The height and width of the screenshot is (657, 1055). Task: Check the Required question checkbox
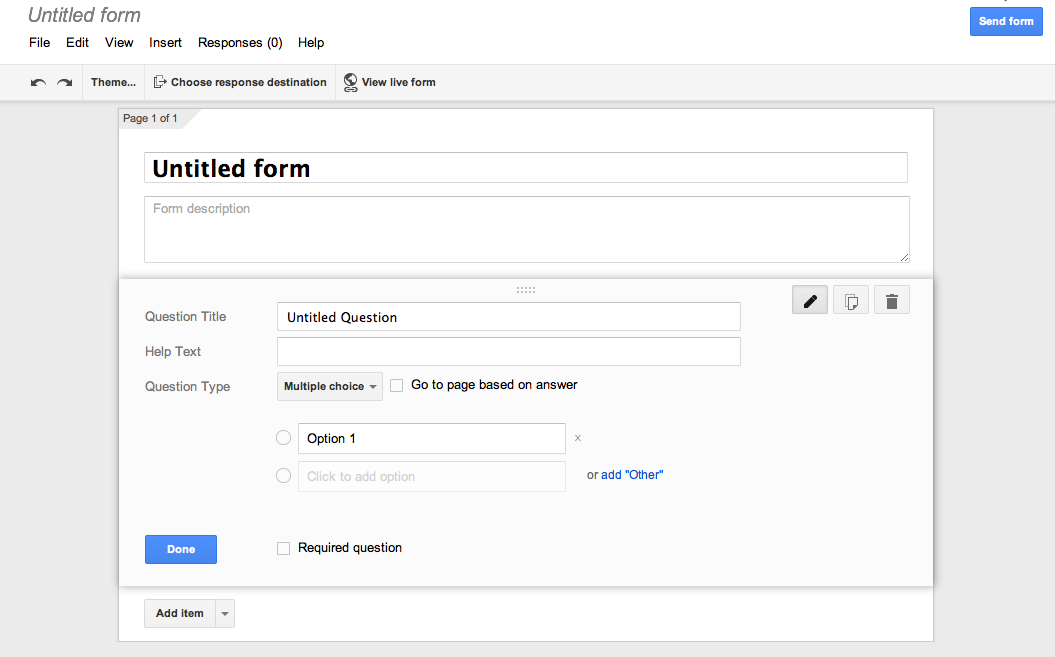(x=283, y=548)
